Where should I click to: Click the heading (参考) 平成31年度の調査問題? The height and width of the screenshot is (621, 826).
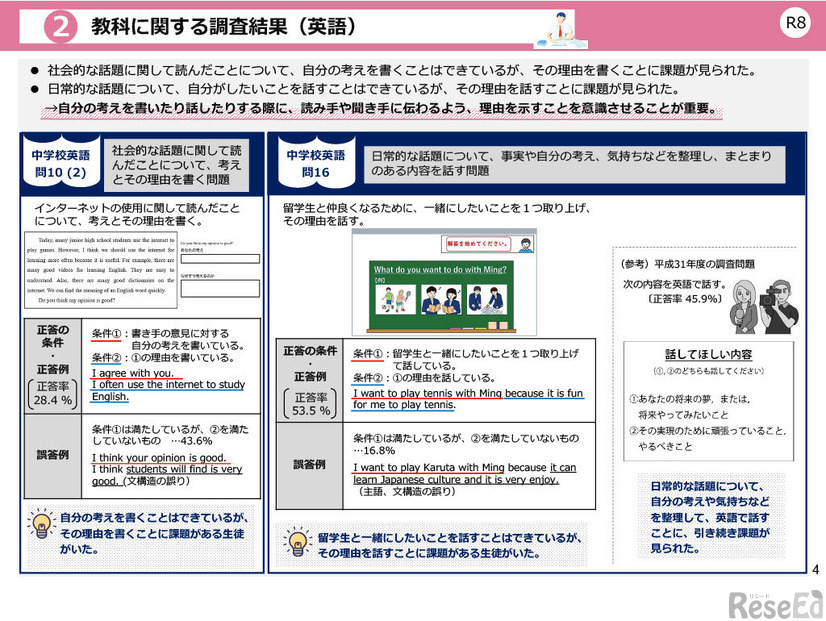687,264
